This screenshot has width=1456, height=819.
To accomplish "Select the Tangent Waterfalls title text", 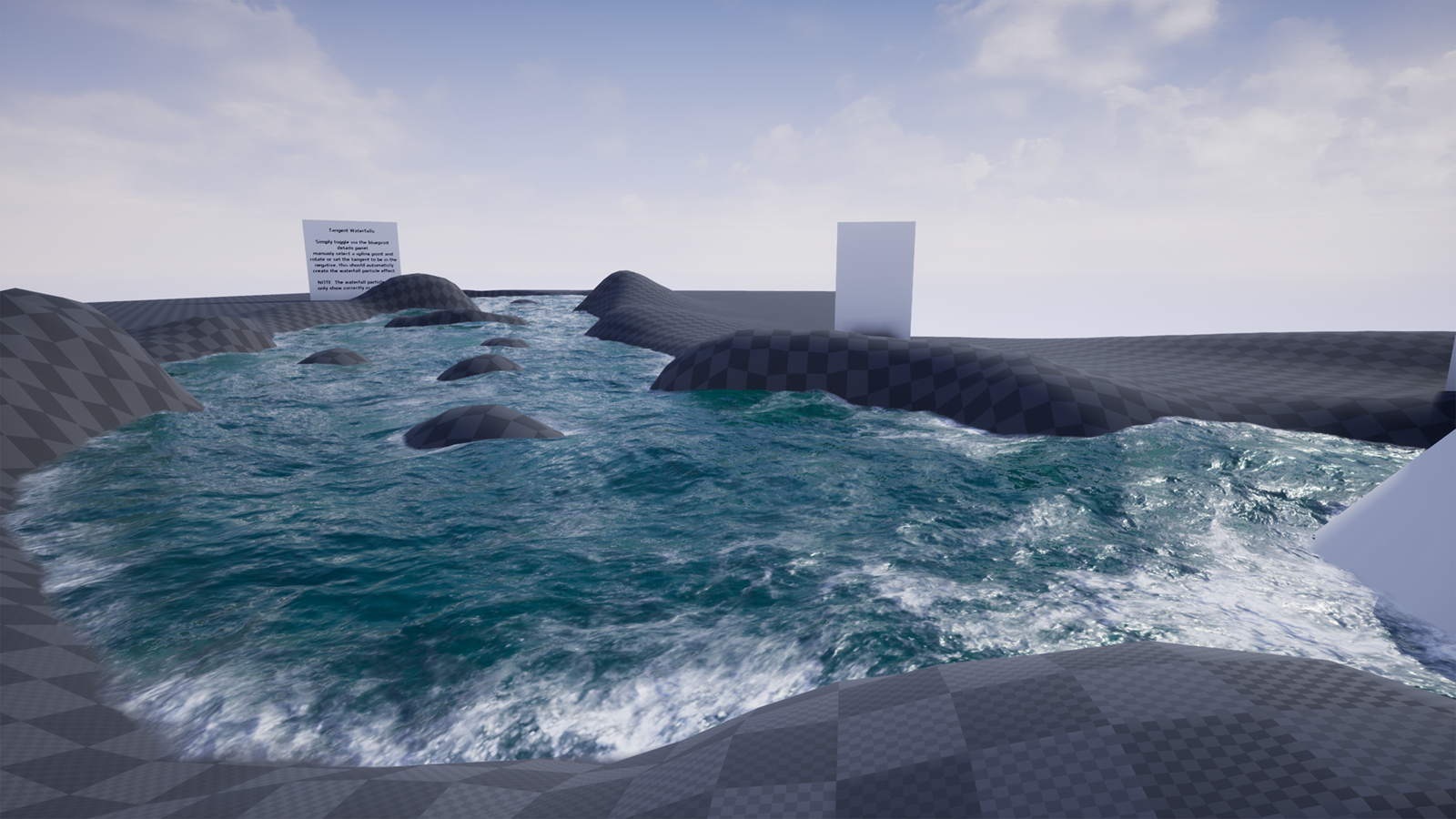I will [353, 229].
